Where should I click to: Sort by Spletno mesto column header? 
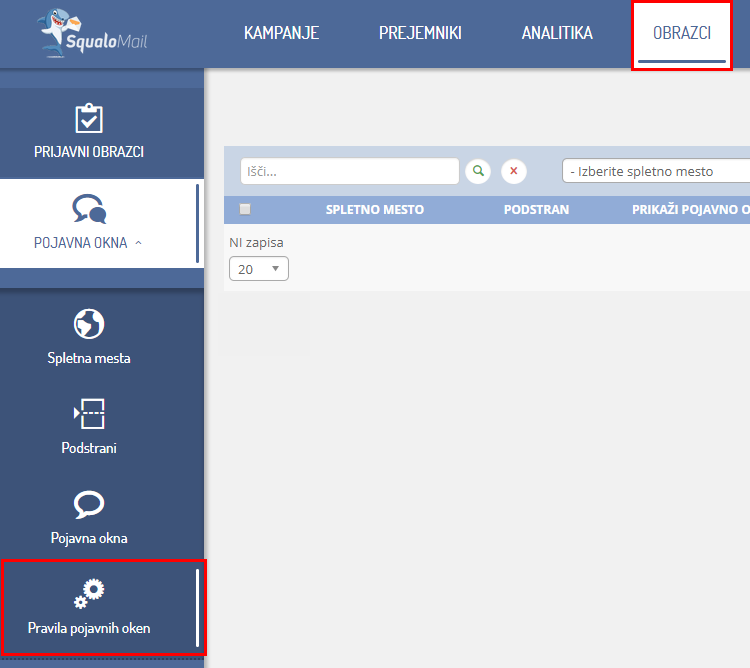click(x=374, y=210)
